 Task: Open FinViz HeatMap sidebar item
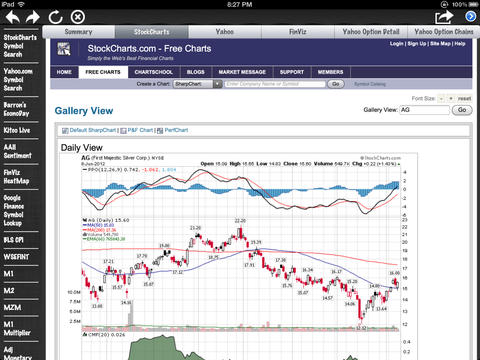coord(17,177)
